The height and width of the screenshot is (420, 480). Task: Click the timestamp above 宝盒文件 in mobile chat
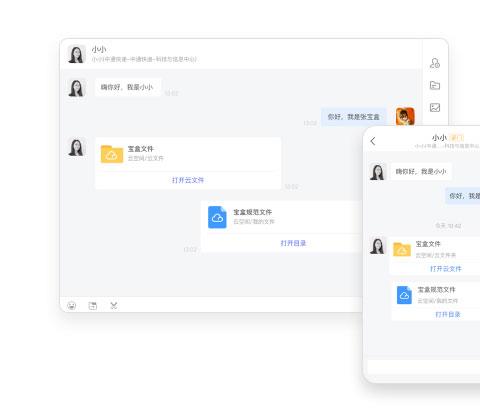pos(448,226)
